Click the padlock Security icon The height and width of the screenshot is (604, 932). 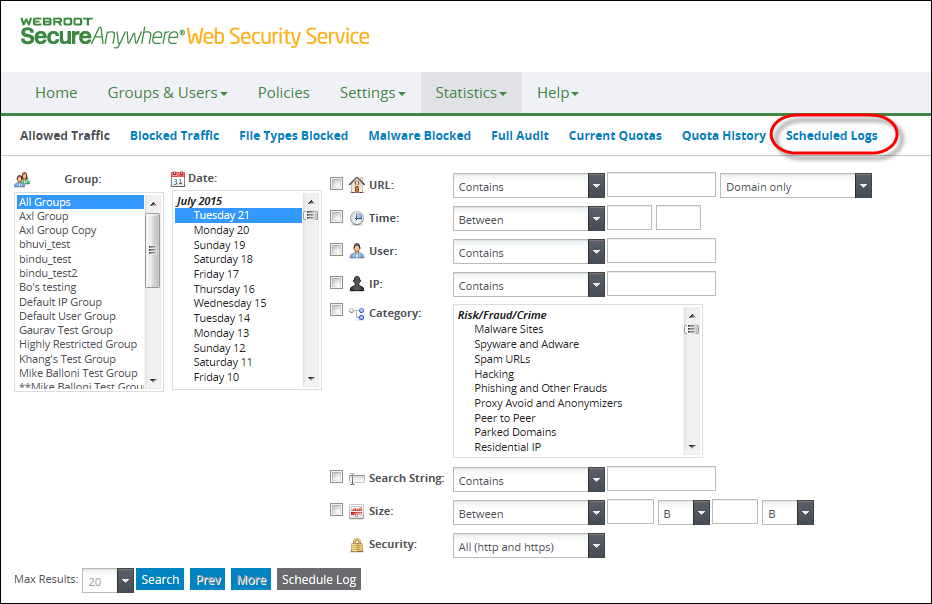click(x=357, y=545)
